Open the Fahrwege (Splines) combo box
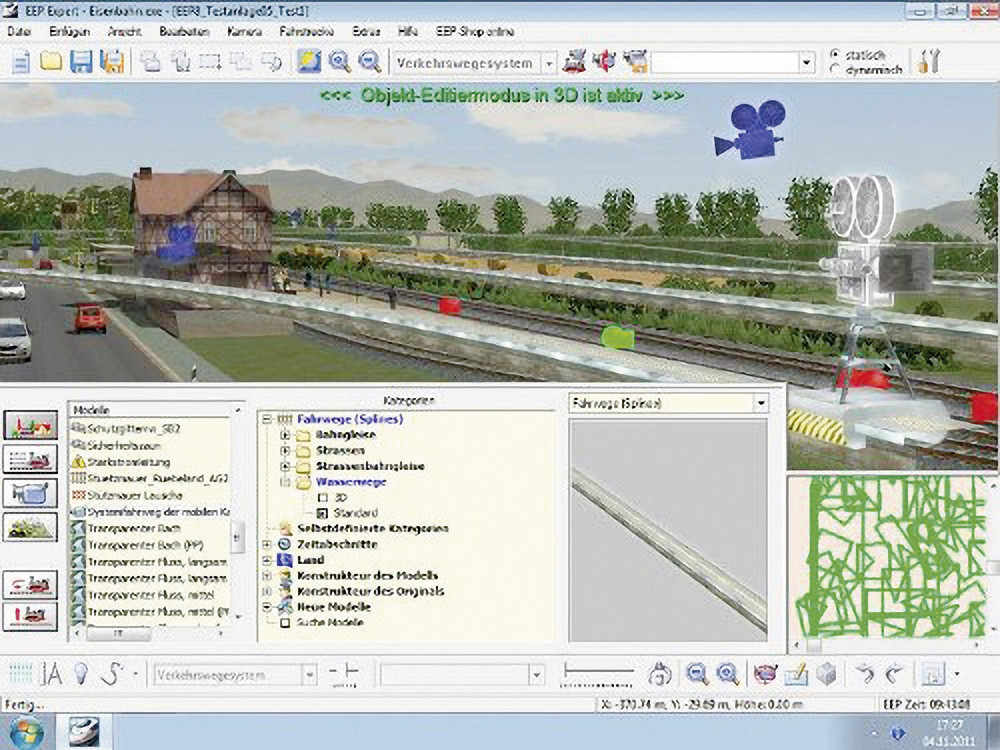 [x=760, y=403]
